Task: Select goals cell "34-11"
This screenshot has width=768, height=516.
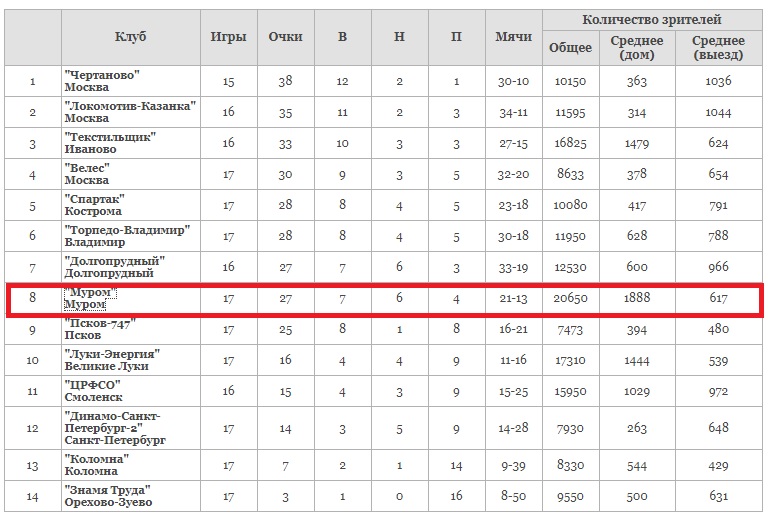Action: coord(513,113)
